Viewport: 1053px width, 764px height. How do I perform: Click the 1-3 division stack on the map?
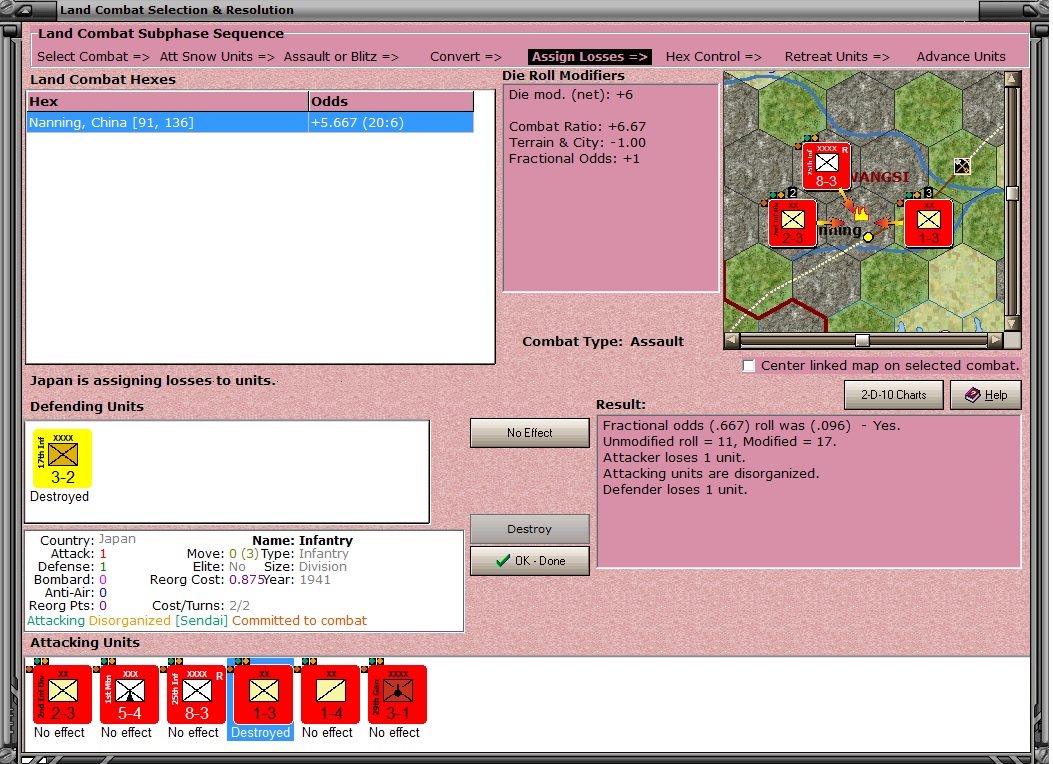pos(928,223)
